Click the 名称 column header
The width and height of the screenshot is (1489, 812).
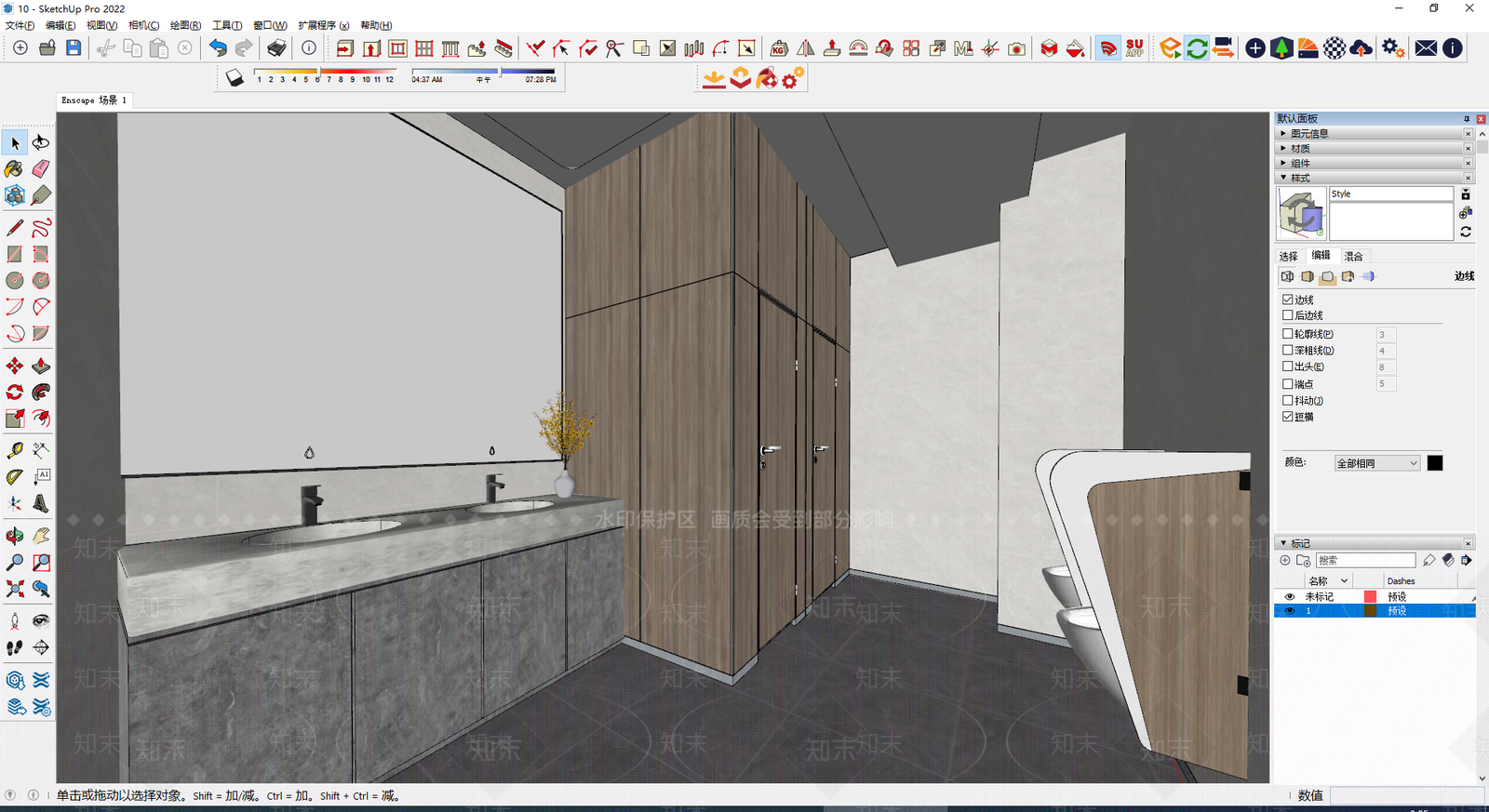click(x=1327, y=581)
